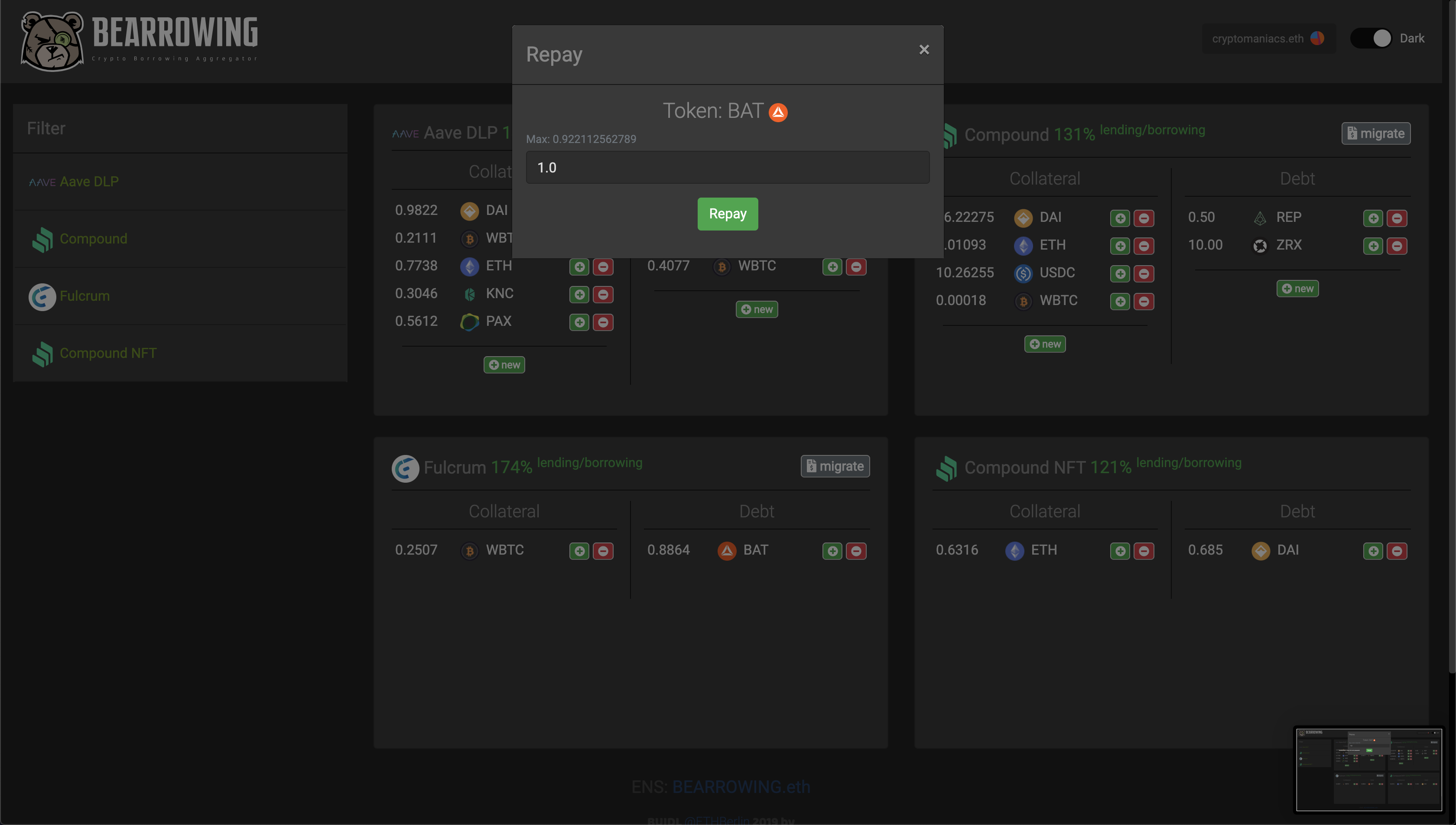Click plus icon for REP debt

(x=1373, y=218)
